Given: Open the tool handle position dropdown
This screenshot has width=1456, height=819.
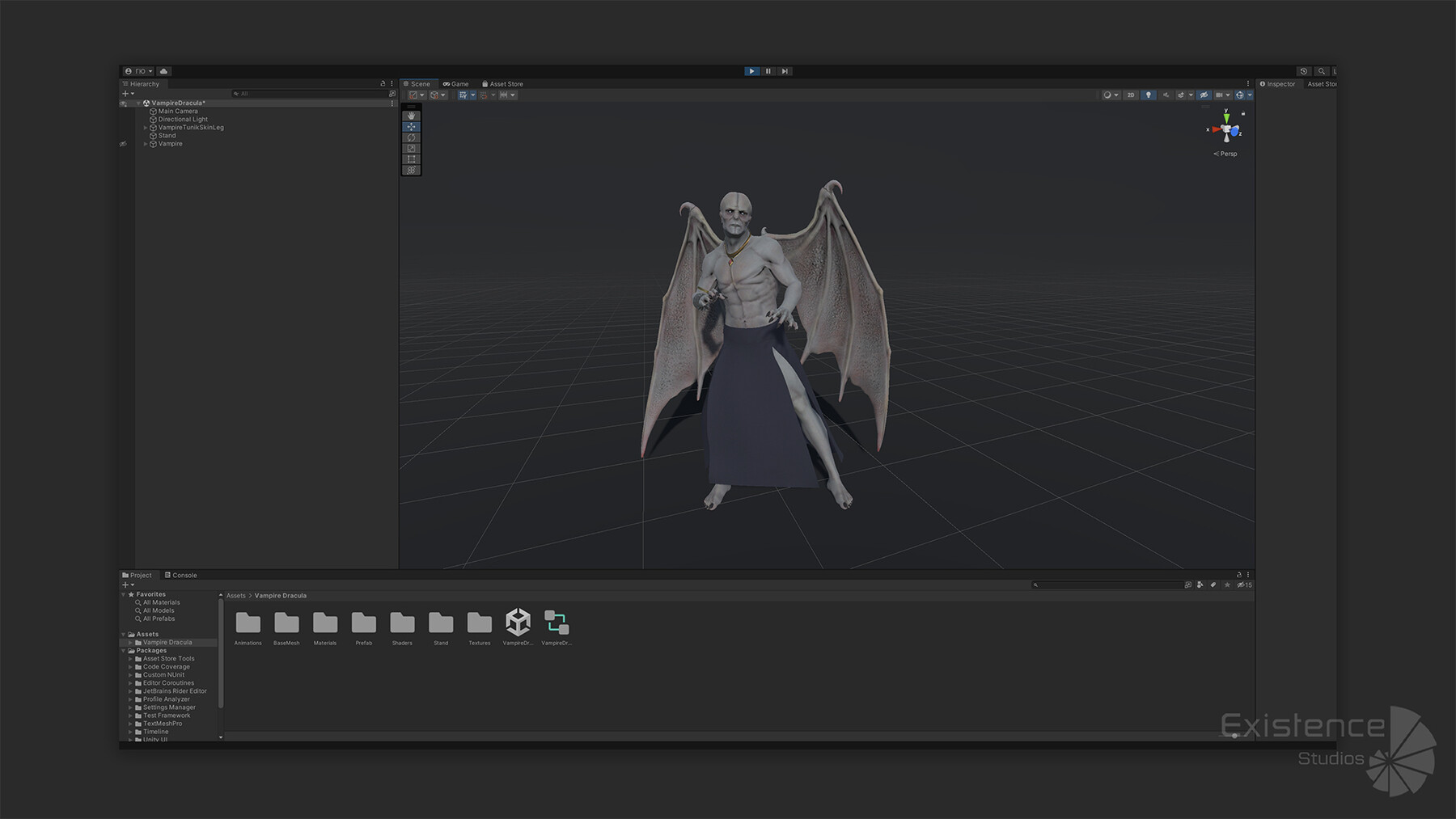Looking at the screenshot, I should click(x=417, y=95).
